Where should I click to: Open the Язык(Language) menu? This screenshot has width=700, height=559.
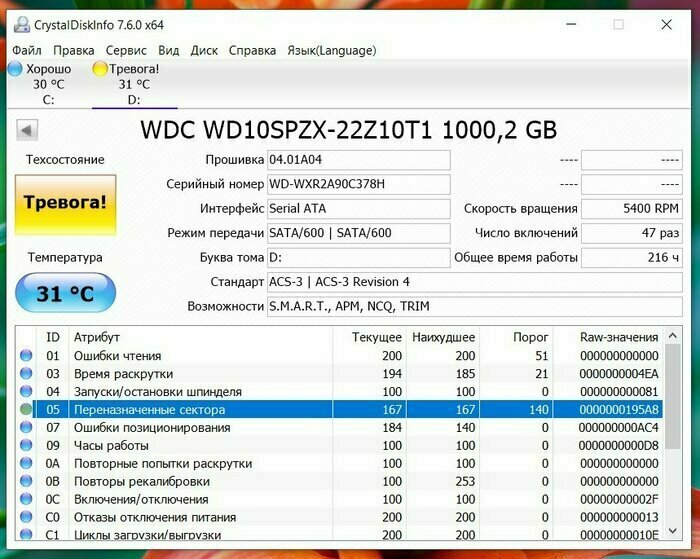[x=332, y=50]
